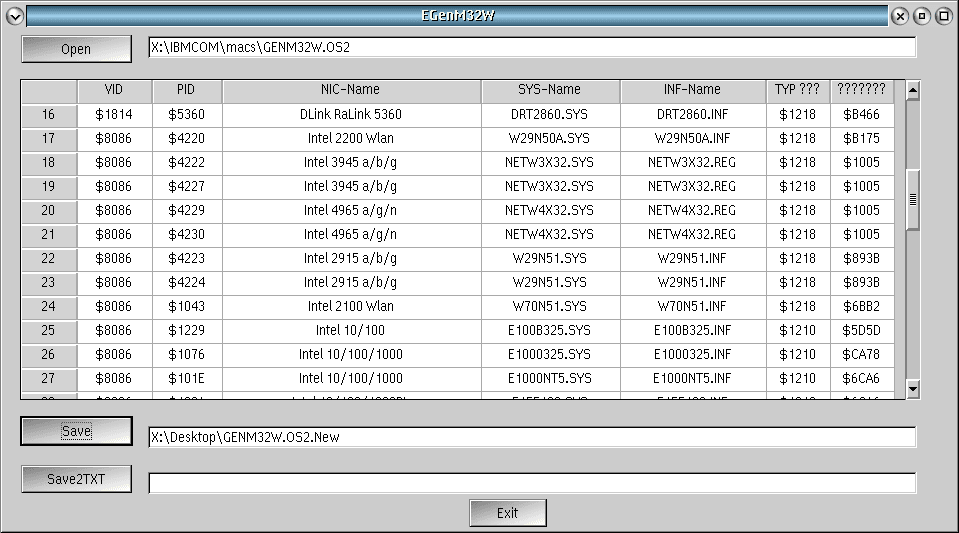Click the SYS-Name column header
The width and height of the screenshot is (959, 533).
tap(549, 90)
